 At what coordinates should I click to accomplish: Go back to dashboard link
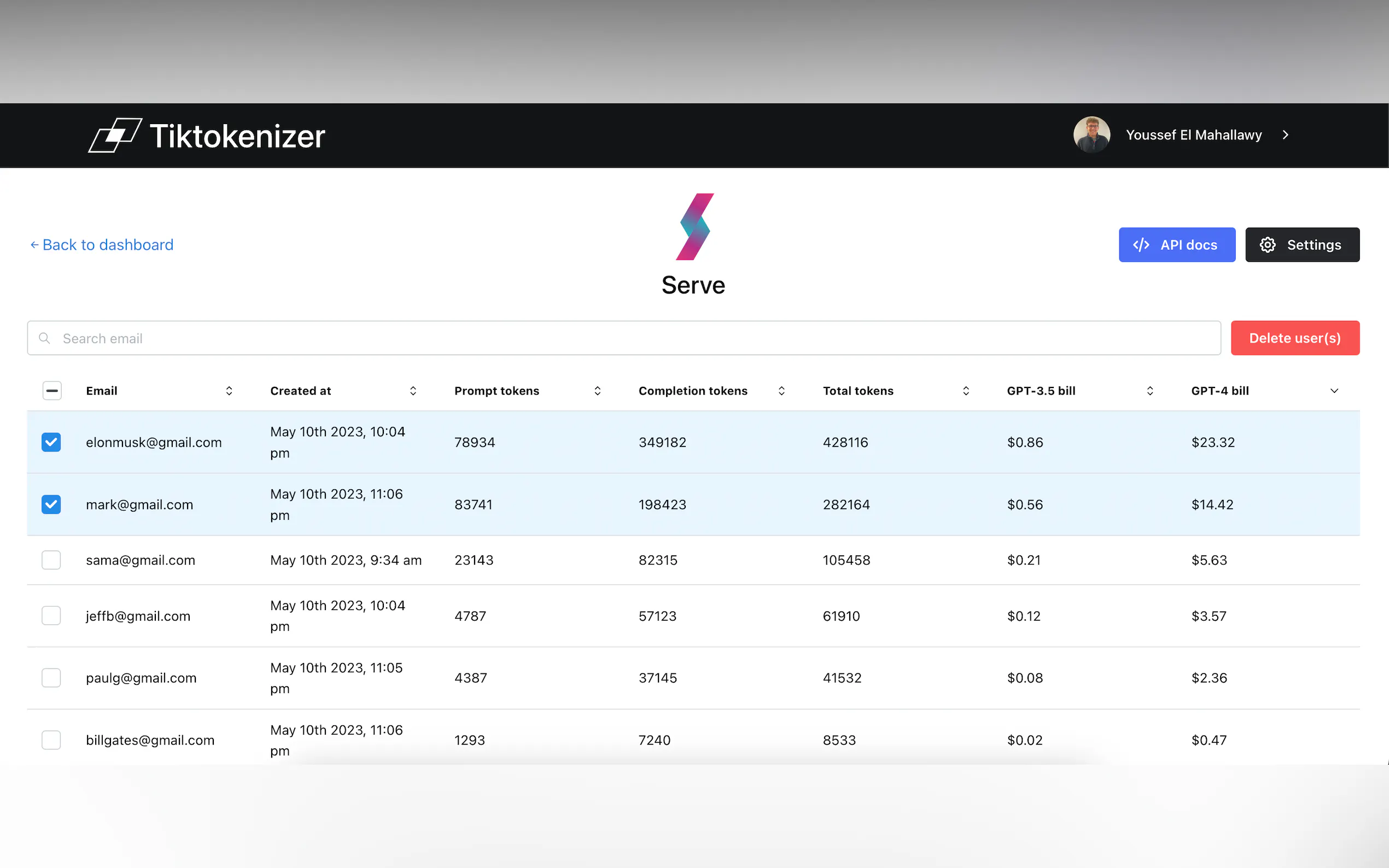pyautogui.click(x=102, y=244)
